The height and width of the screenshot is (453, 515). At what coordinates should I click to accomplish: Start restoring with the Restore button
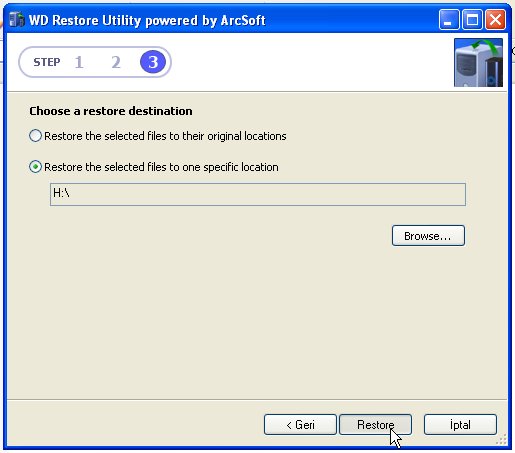point(375,425)
